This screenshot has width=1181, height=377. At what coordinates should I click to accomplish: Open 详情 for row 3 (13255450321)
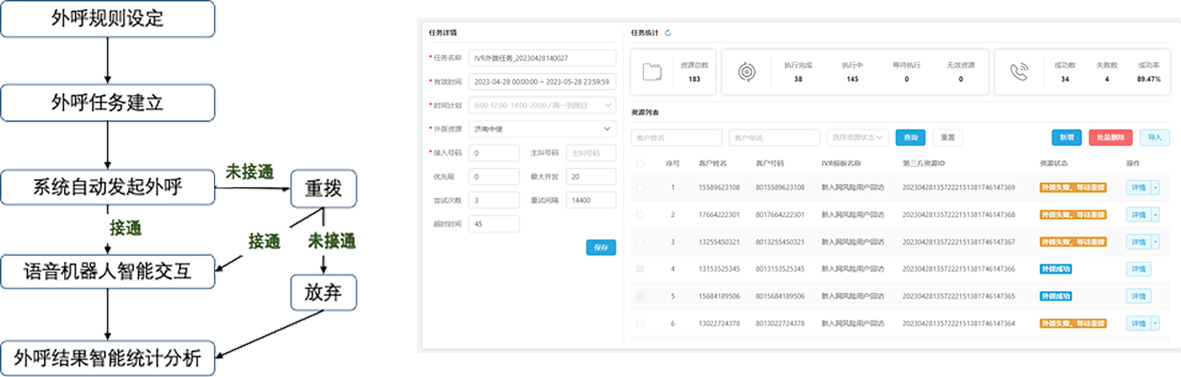pyautogui.click(x=1138, y=242)
